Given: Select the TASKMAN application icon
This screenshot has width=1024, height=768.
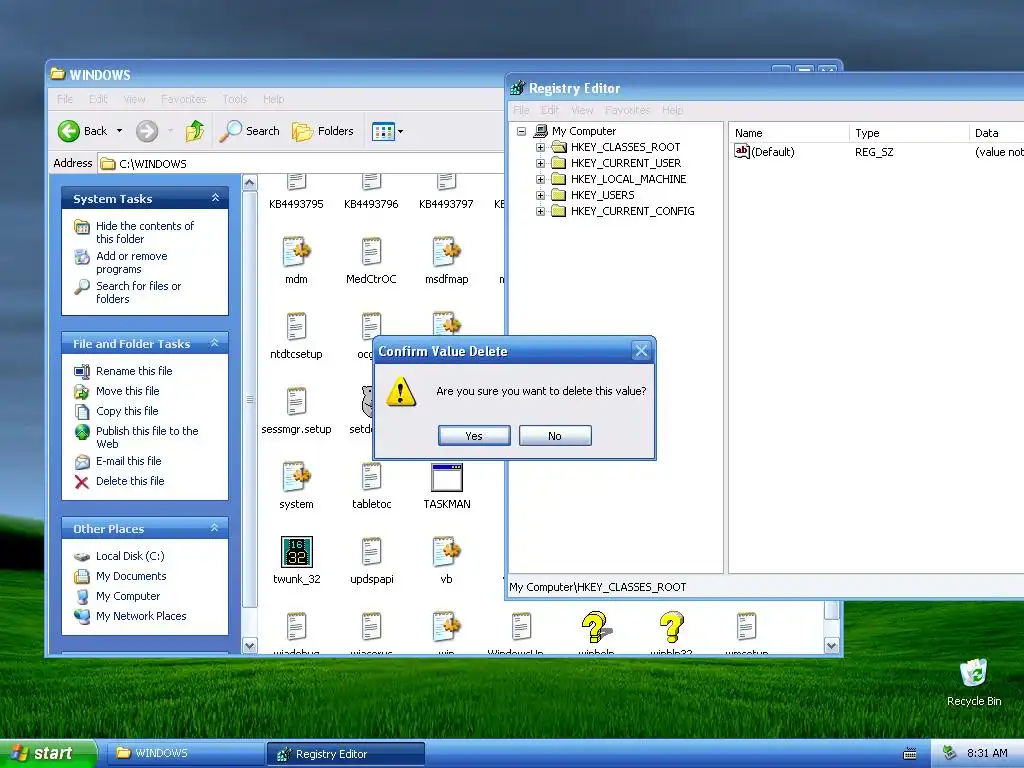Looking at the screenshot, I should (447, 477).
